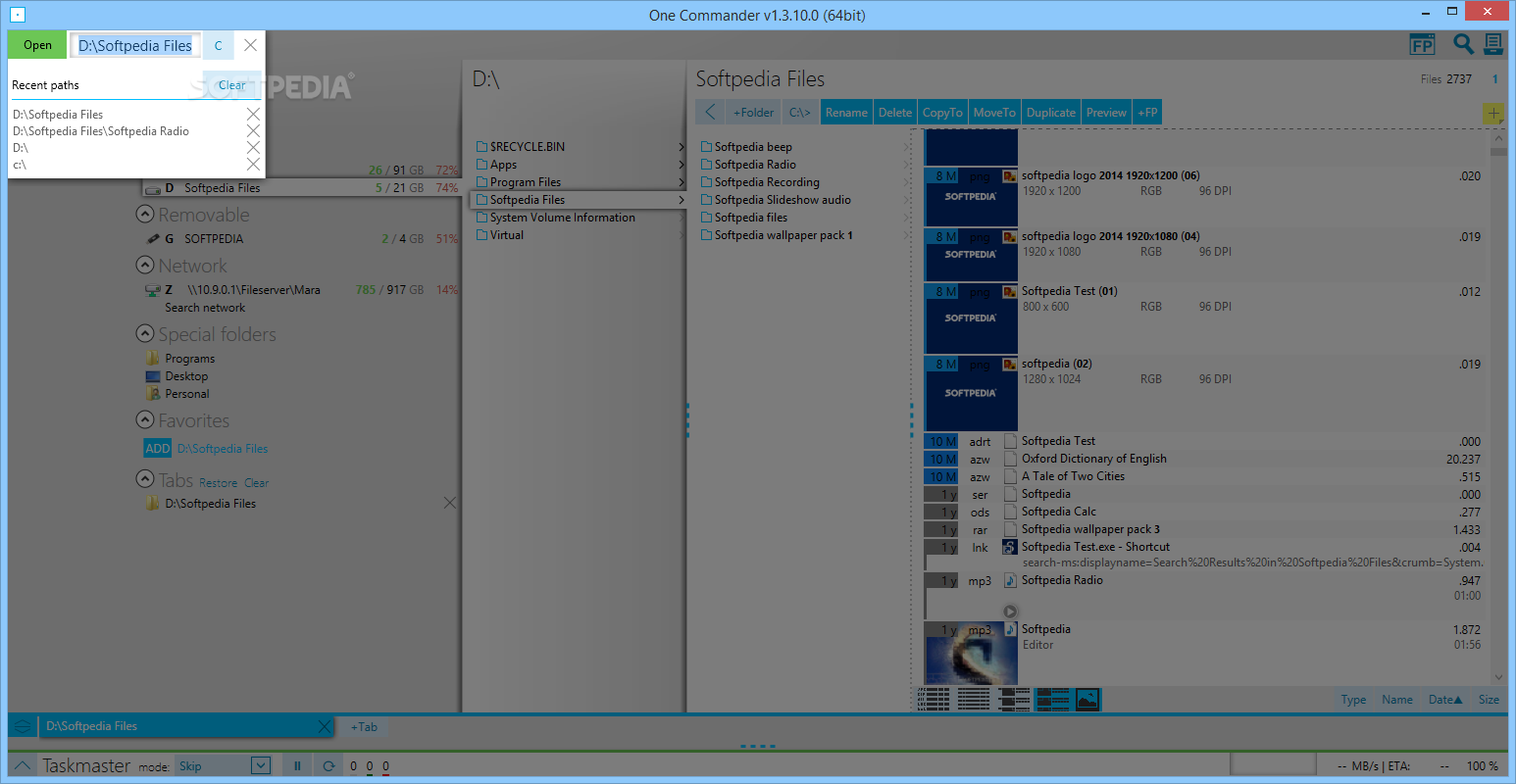Open softpedia logo 2014 1920x1200 thumbnail
Screen dimensions: 1516x784
pos(971,196)
